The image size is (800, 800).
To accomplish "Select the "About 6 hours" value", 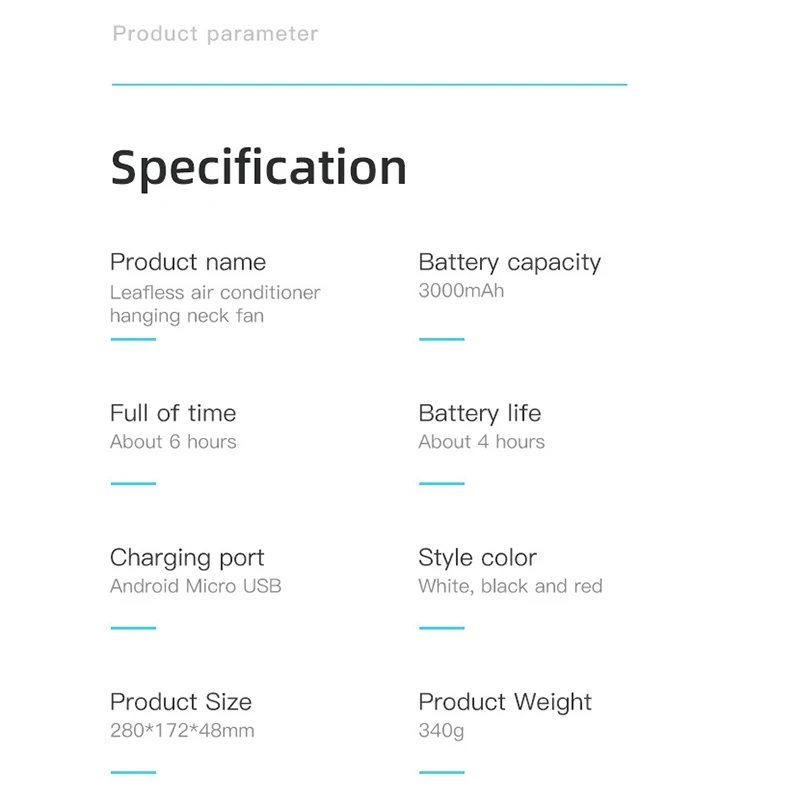I will [173, 442].
